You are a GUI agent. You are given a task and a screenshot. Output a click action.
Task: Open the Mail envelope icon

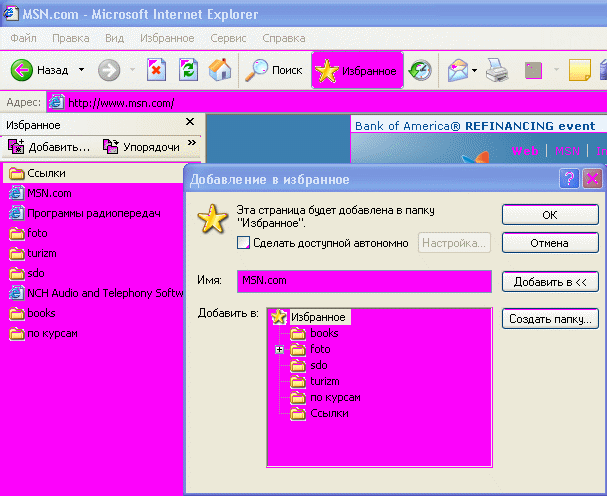pos(458,70)
